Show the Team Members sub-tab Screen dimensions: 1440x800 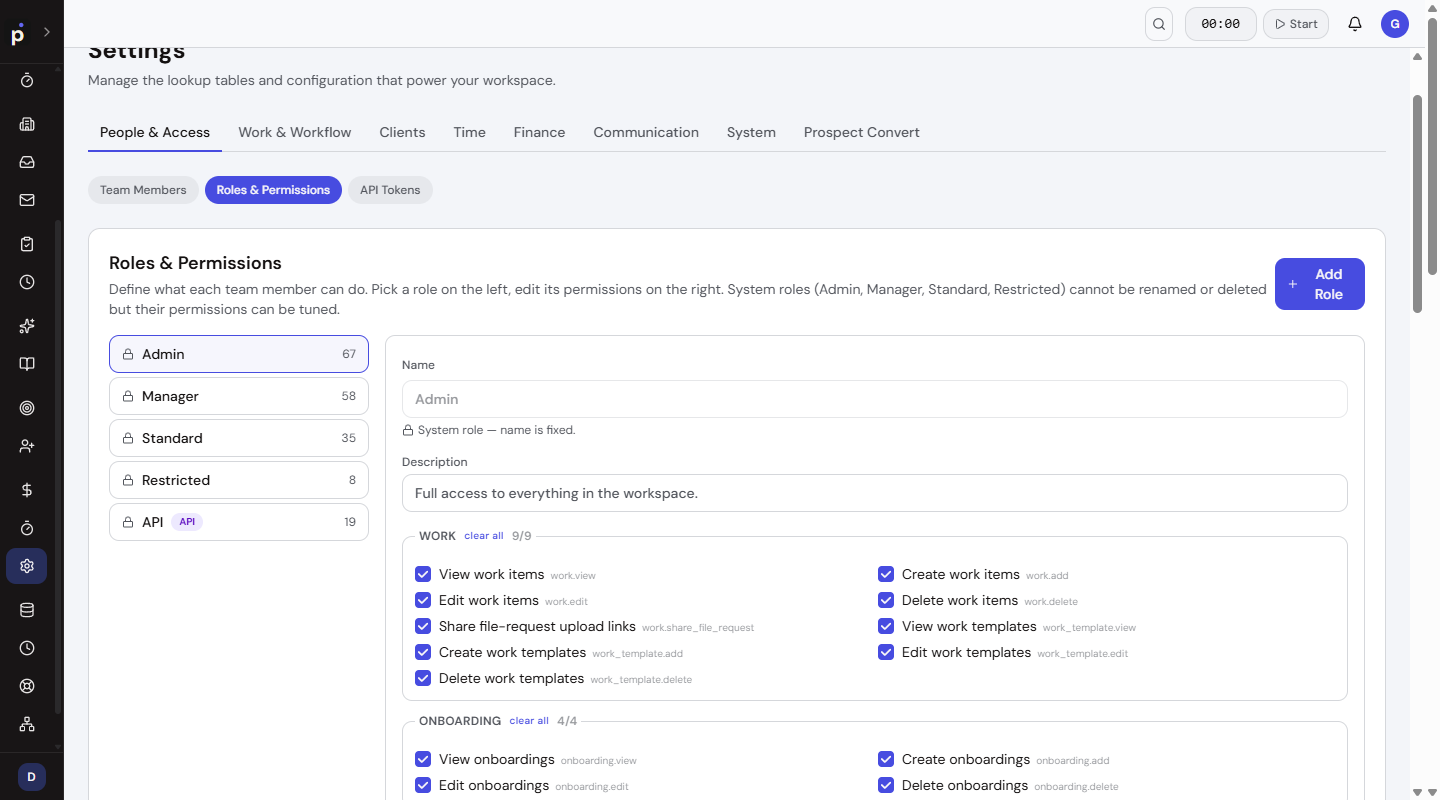[x=143, y=190]
